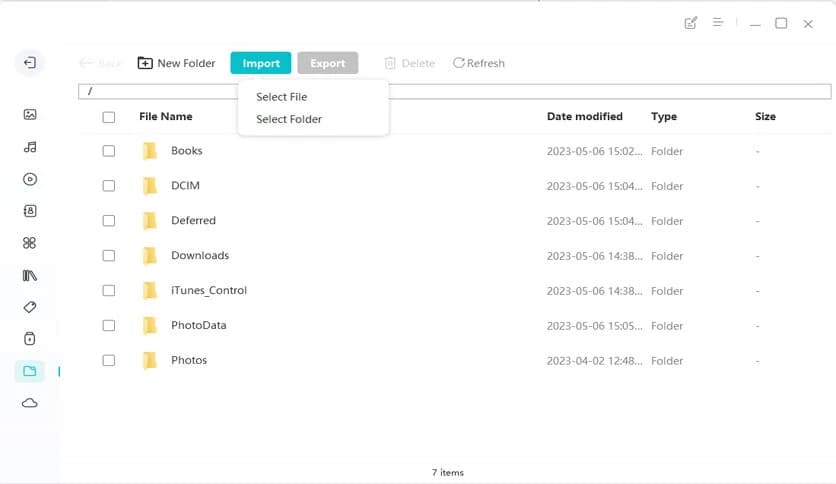Viewport: 836px width, 484px height.
Task: Sort by Size column header
Action: click(x=765, y=116)
